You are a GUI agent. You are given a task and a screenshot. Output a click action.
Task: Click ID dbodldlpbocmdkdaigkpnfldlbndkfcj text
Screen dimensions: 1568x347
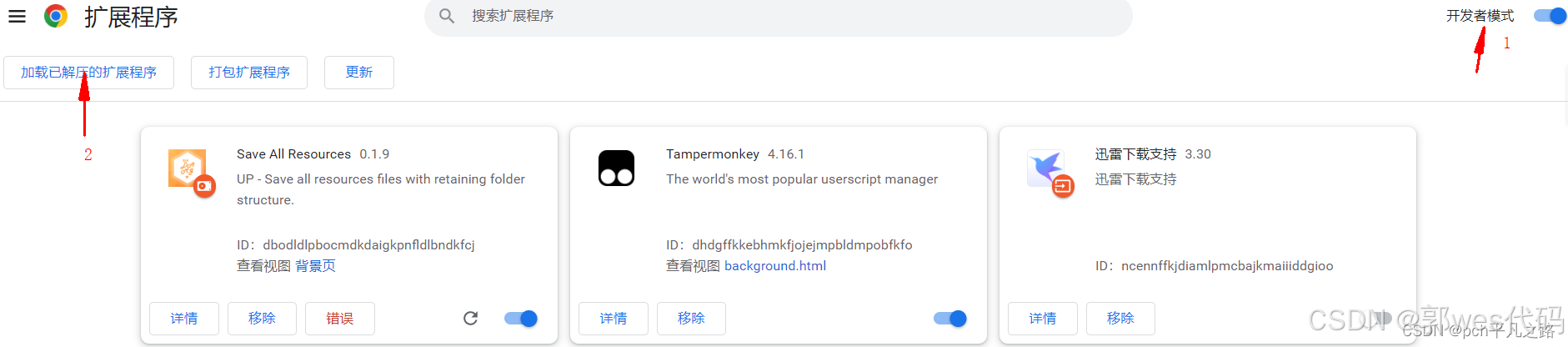[x=356, y=245]
